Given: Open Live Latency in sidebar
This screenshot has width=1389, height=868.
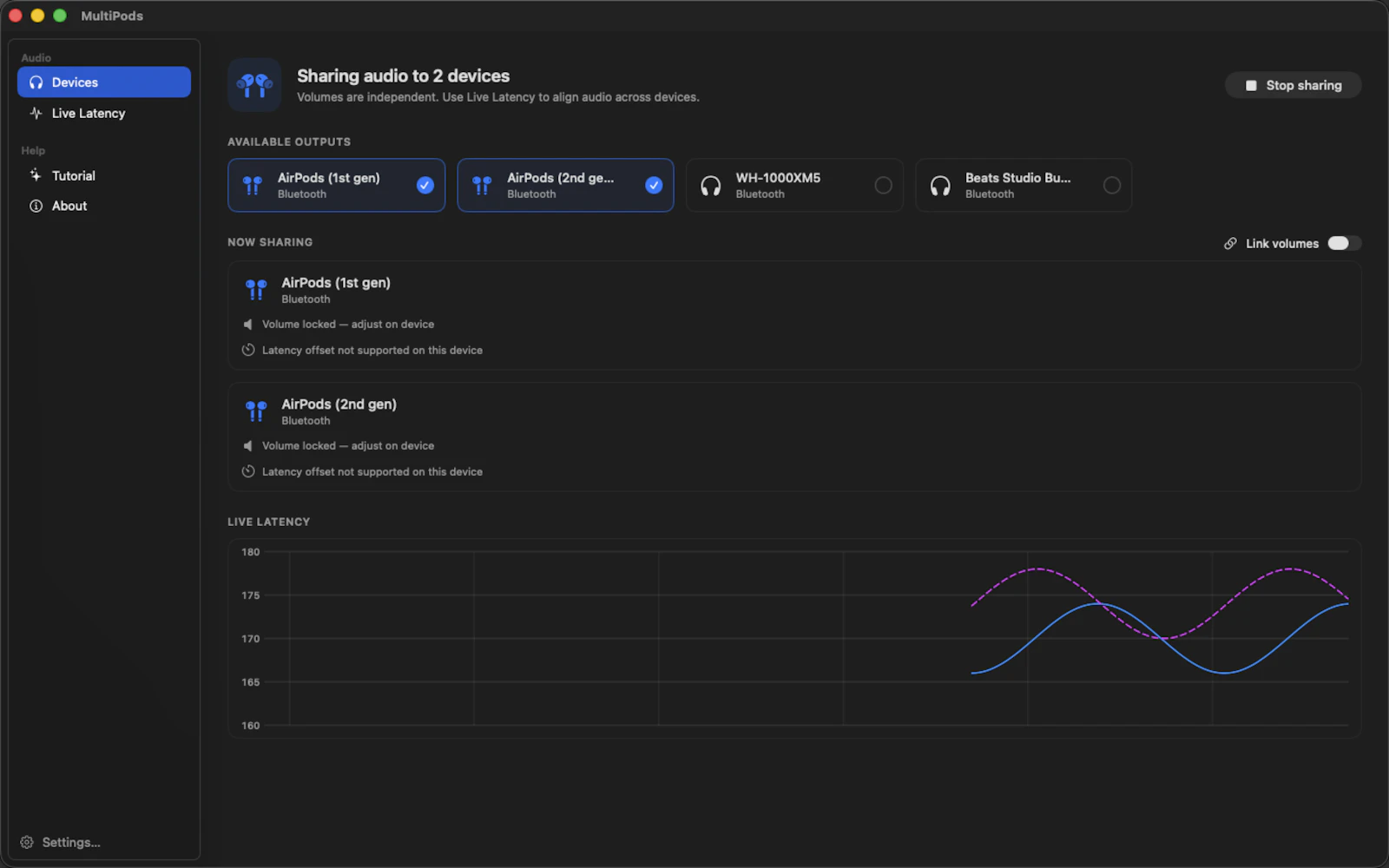Looking at the screenshot, I should [104, 113].
